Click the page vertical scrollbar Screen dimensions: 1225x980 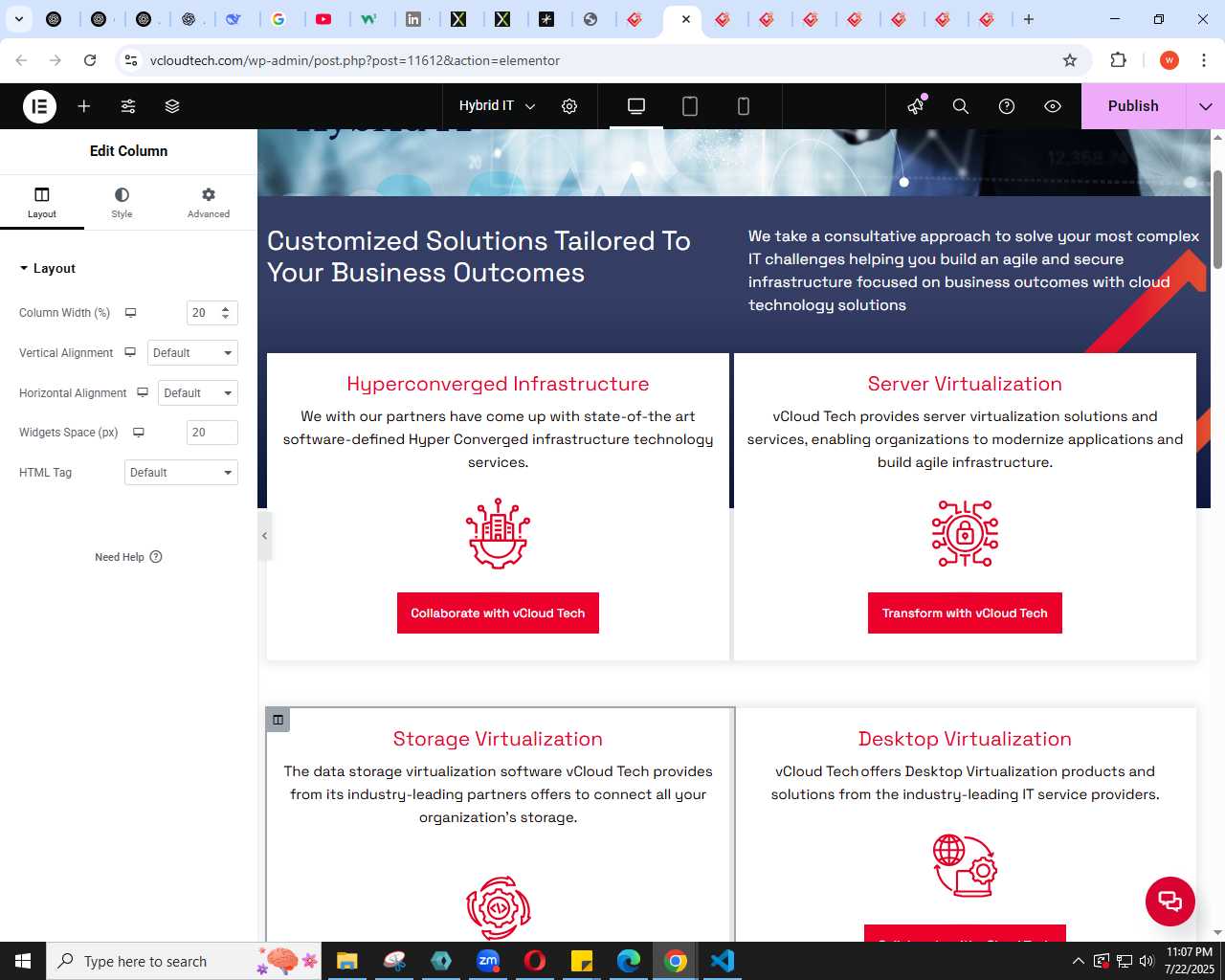tap(1217, 220)
